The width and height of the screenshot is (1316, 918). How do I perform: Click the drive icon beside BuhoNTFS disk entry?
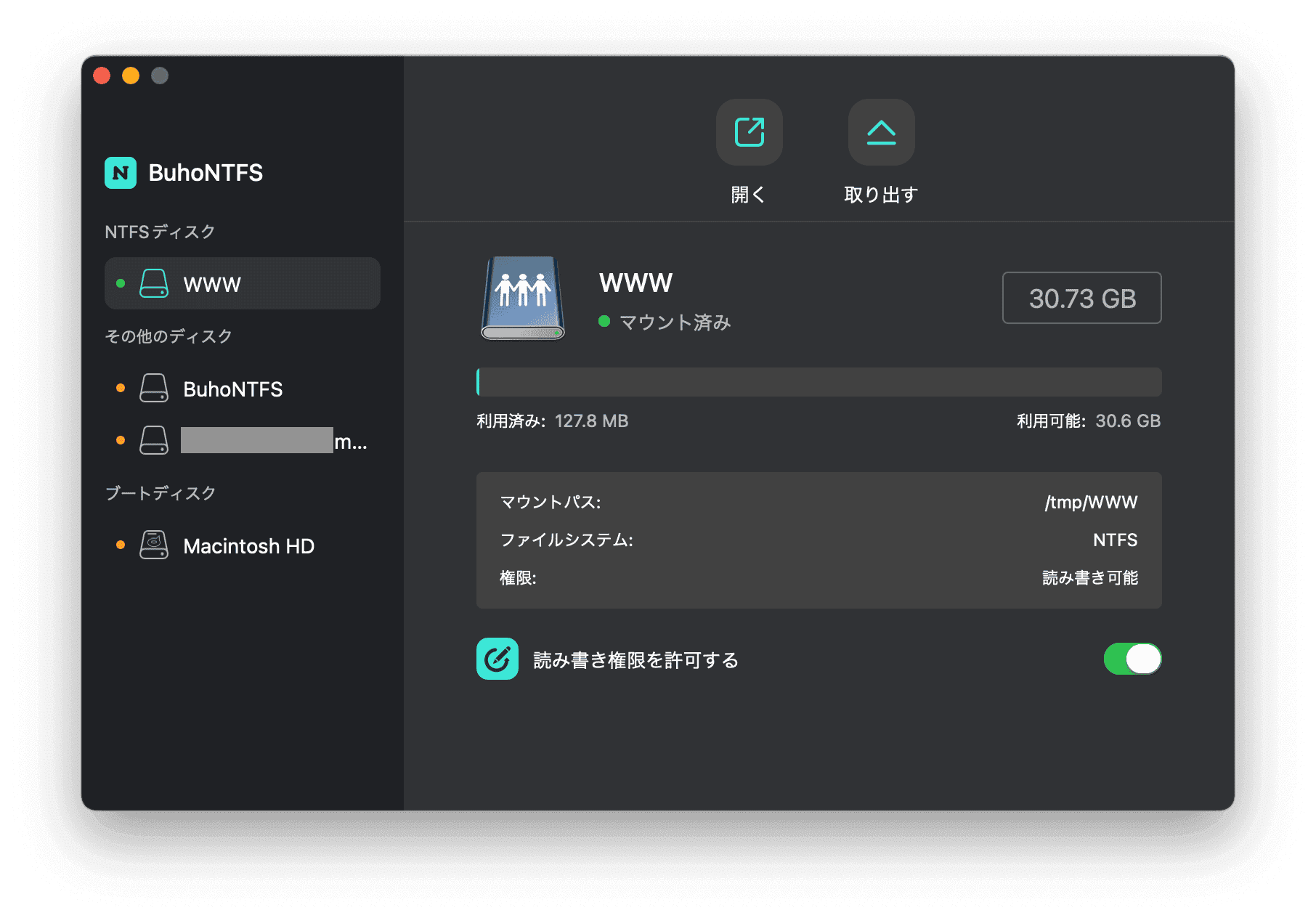pyautogui.click(x=154, y=388)
